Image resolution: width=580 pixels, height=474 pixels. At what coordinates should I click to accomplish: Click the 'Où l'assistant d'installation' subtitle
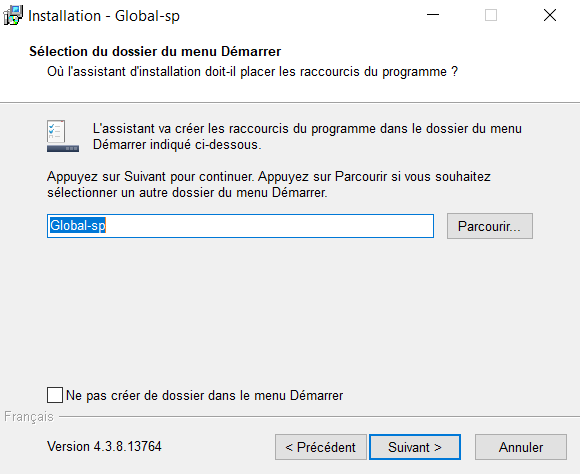coord(253,71)
